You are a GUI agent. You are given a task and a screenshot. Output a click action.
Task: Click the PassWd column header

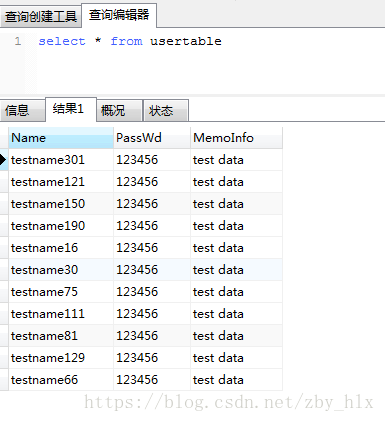click(x=152, y=138)
